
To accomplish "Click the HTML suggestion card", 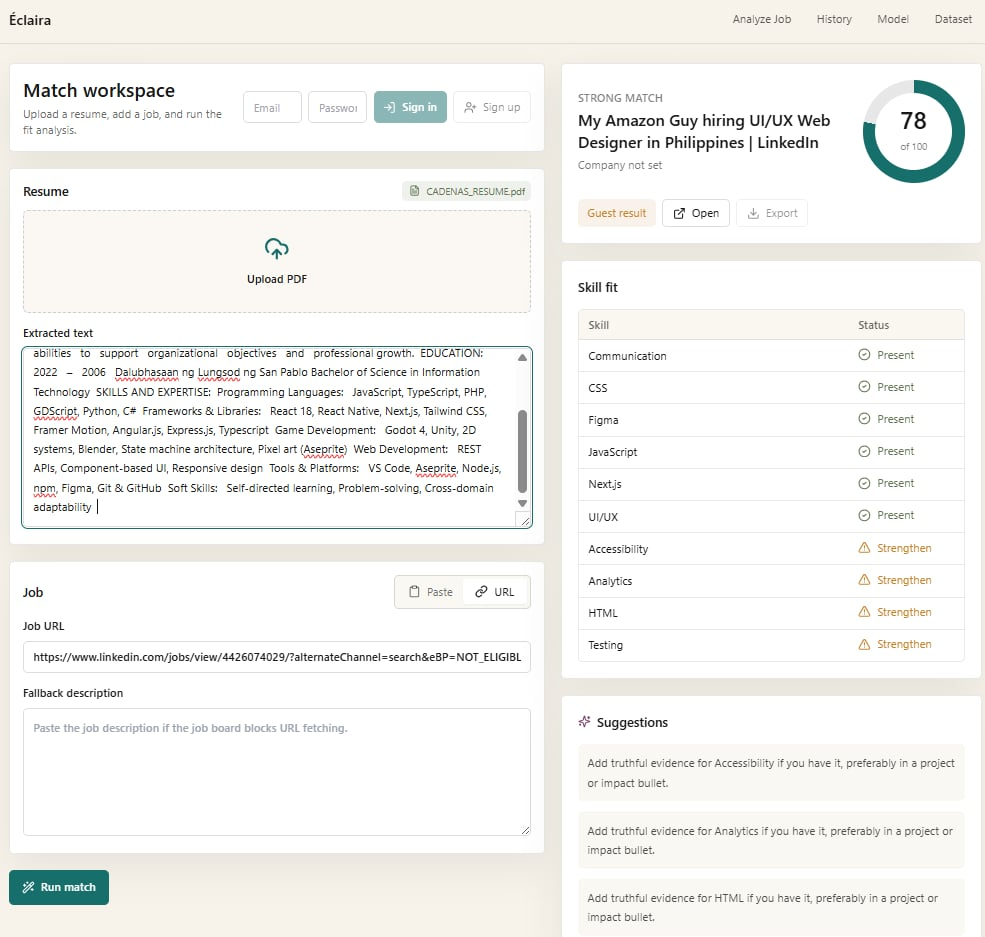I will (771, 907).
